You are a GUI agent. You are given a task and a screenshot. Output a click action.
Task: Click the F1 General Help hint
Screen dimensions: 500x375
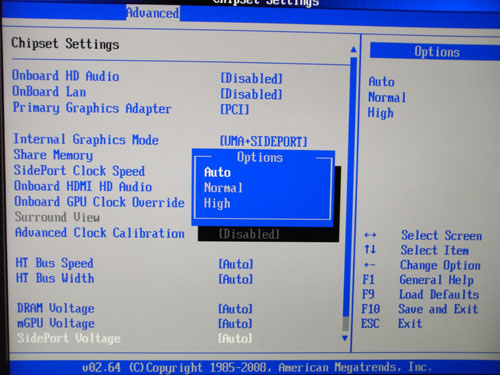tap(418, 280)
